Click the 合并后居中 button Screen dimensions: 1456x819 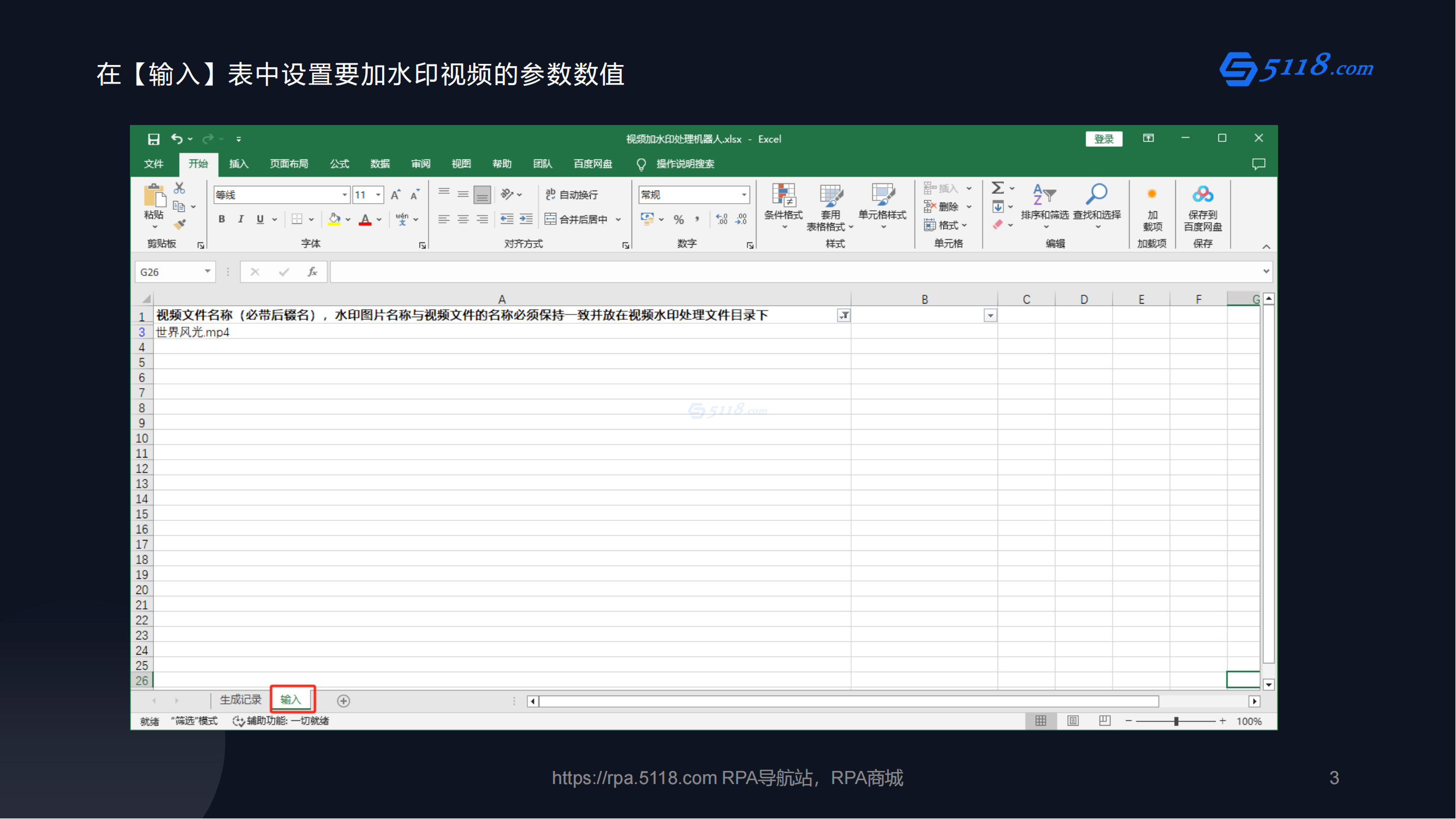click(577, 220)
